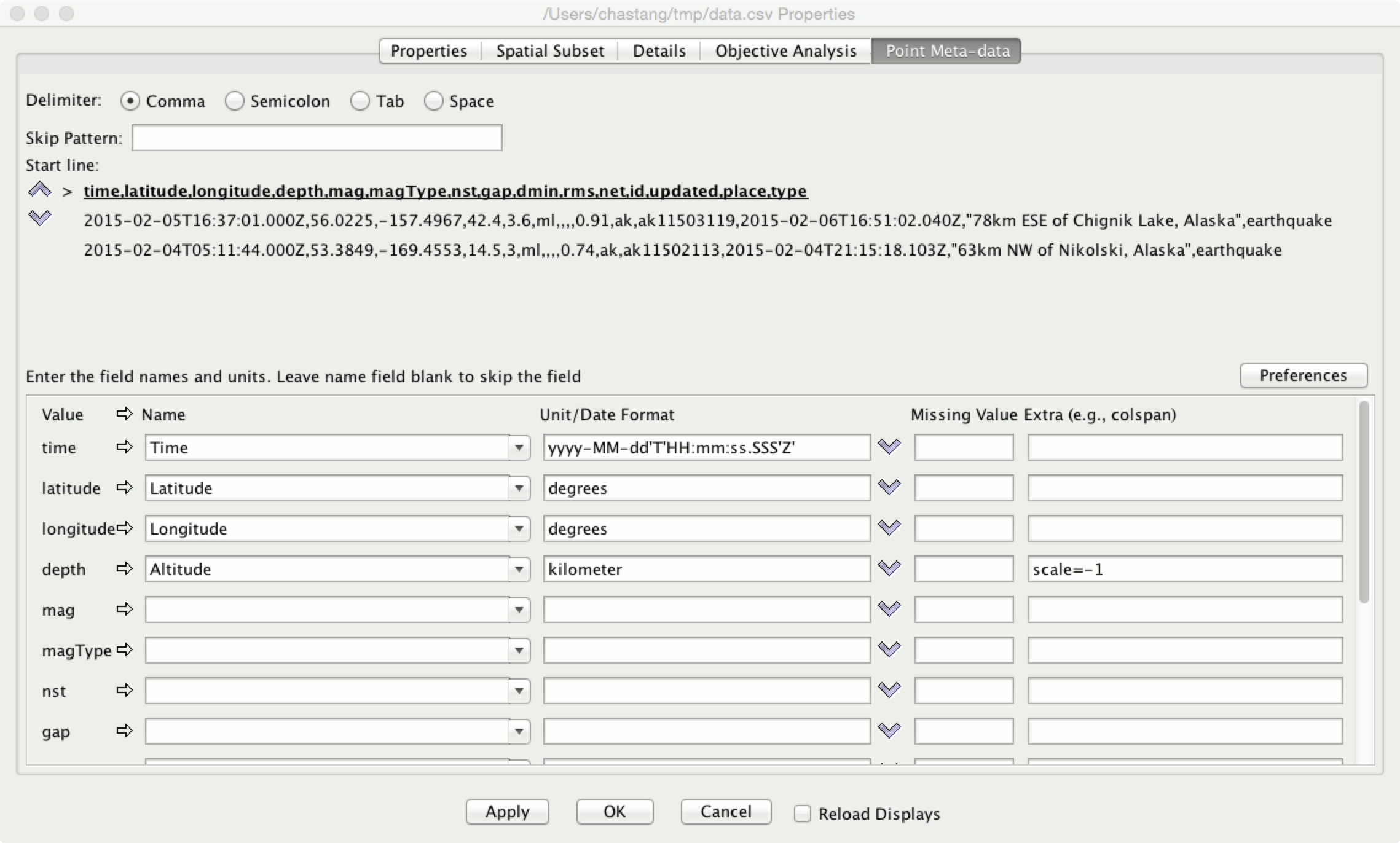The width and height of the screenshot is (1400, 843).
Task: Open unit chooser chevron for time row
Action: pyautogui.click(x=889, y=447)
